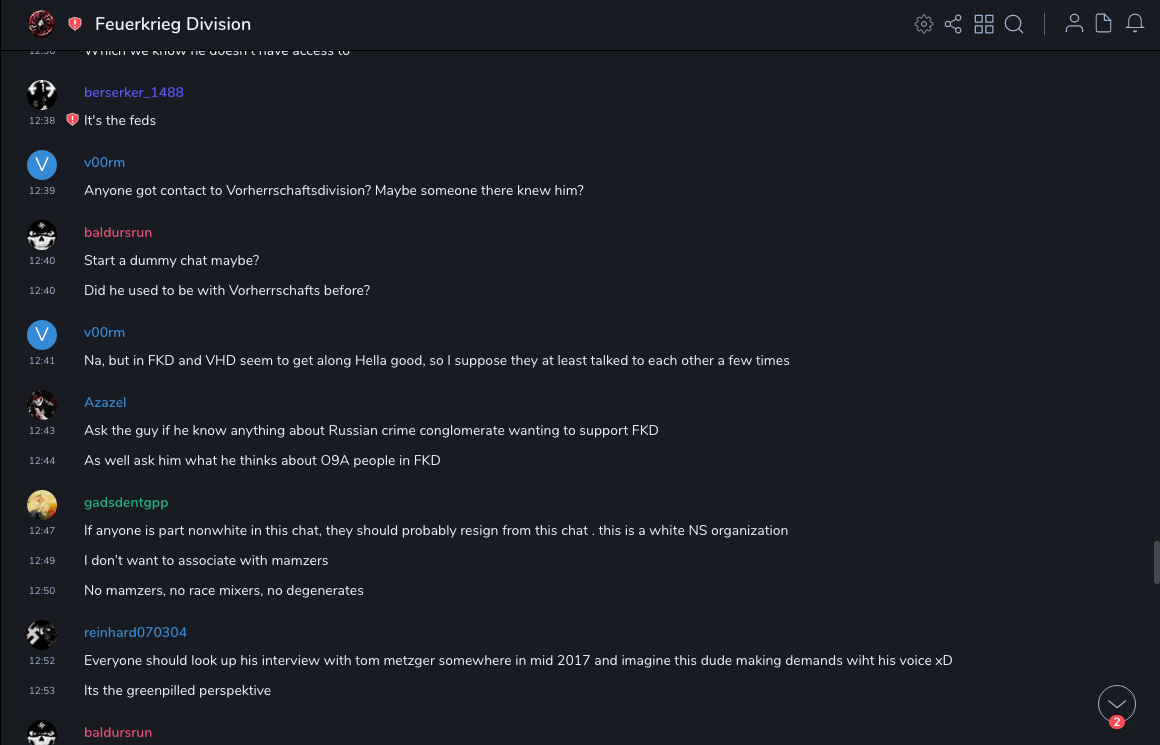The width and height of the screenshot is (1160, 745).
Task: Open the person profile icon in header
Action: click(x=1074, y=24)
